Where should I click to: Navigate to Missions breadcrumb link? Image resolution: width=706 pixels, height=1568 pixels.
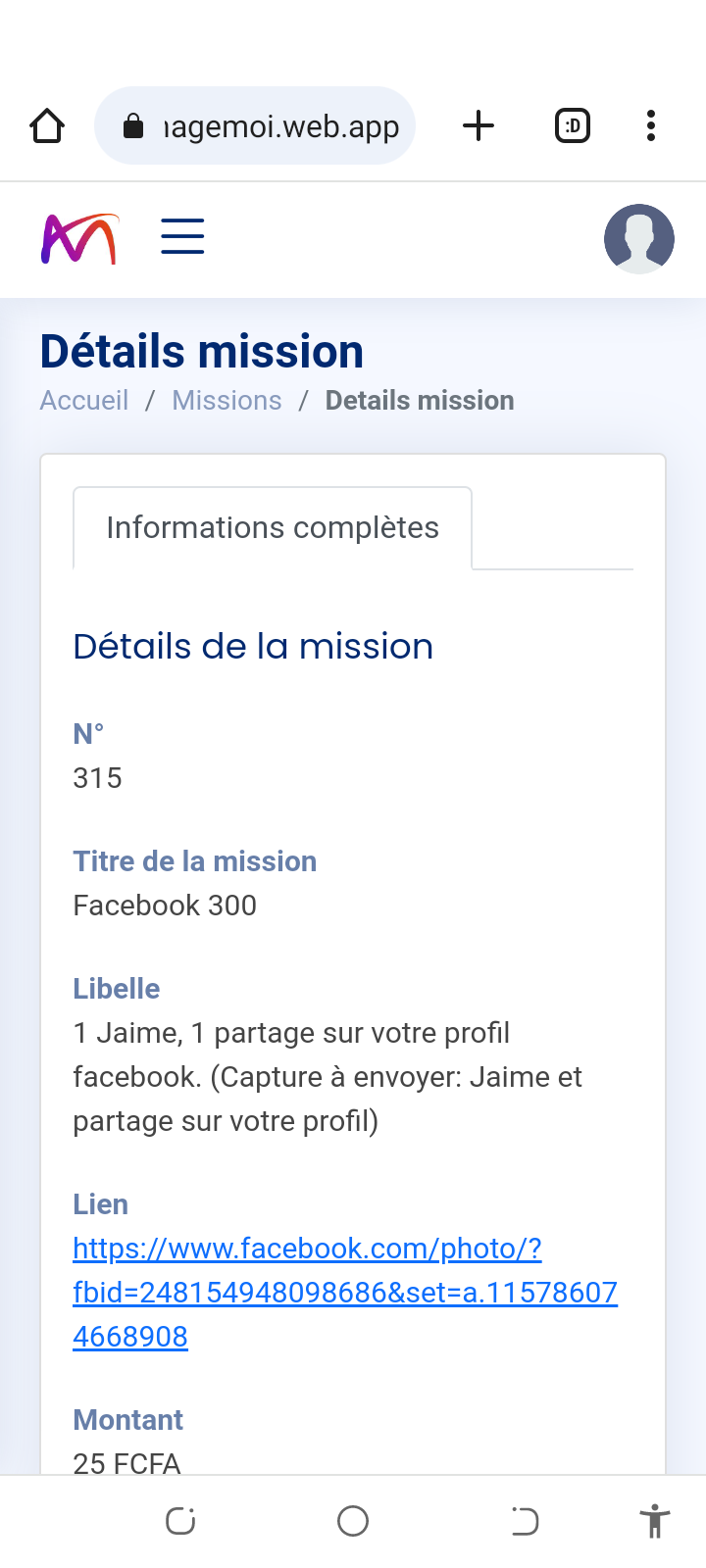pos(227,401)
